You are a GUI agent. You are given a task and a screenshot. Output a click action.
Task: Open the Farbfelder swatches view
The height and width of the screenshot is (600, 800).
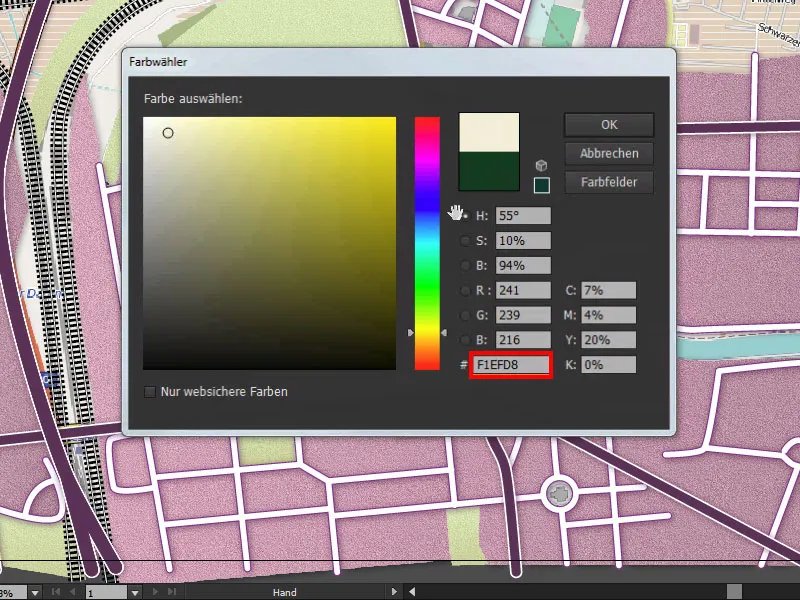pyautogui.click(x=609, y=182)
